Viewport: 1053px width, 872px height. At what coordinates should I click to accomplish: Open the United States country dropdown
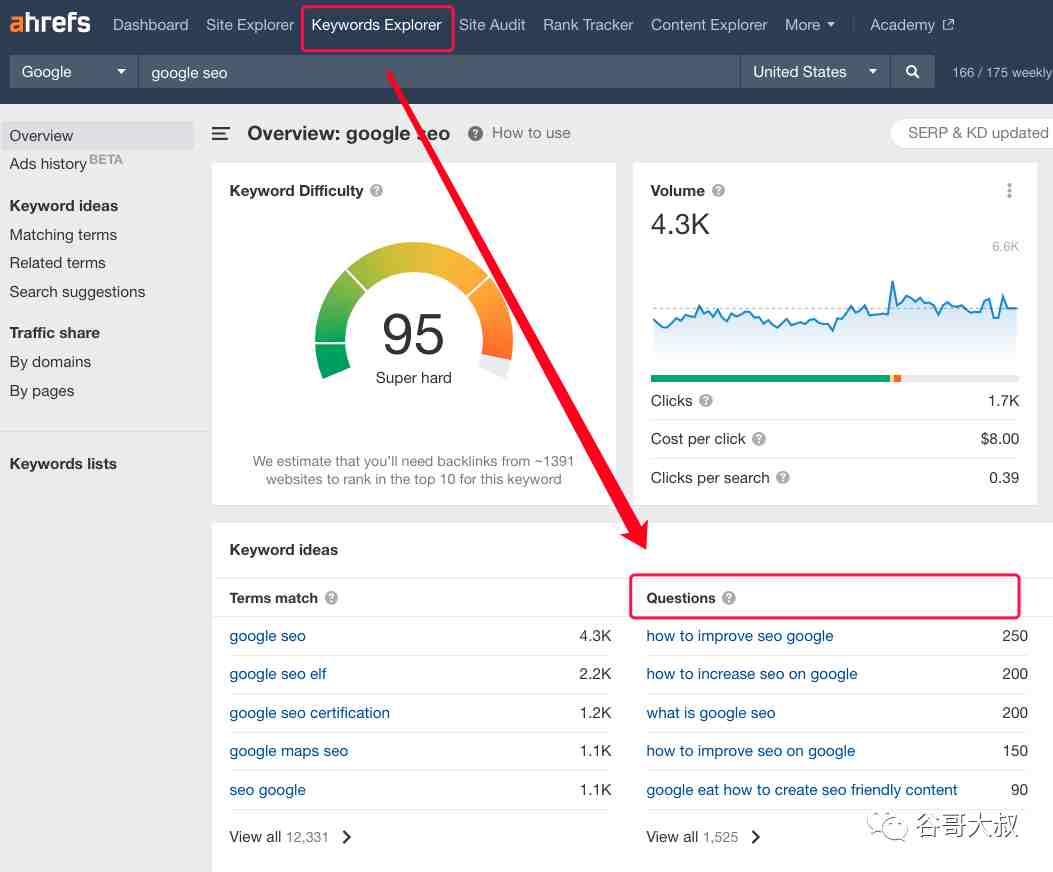coord(815,72)
